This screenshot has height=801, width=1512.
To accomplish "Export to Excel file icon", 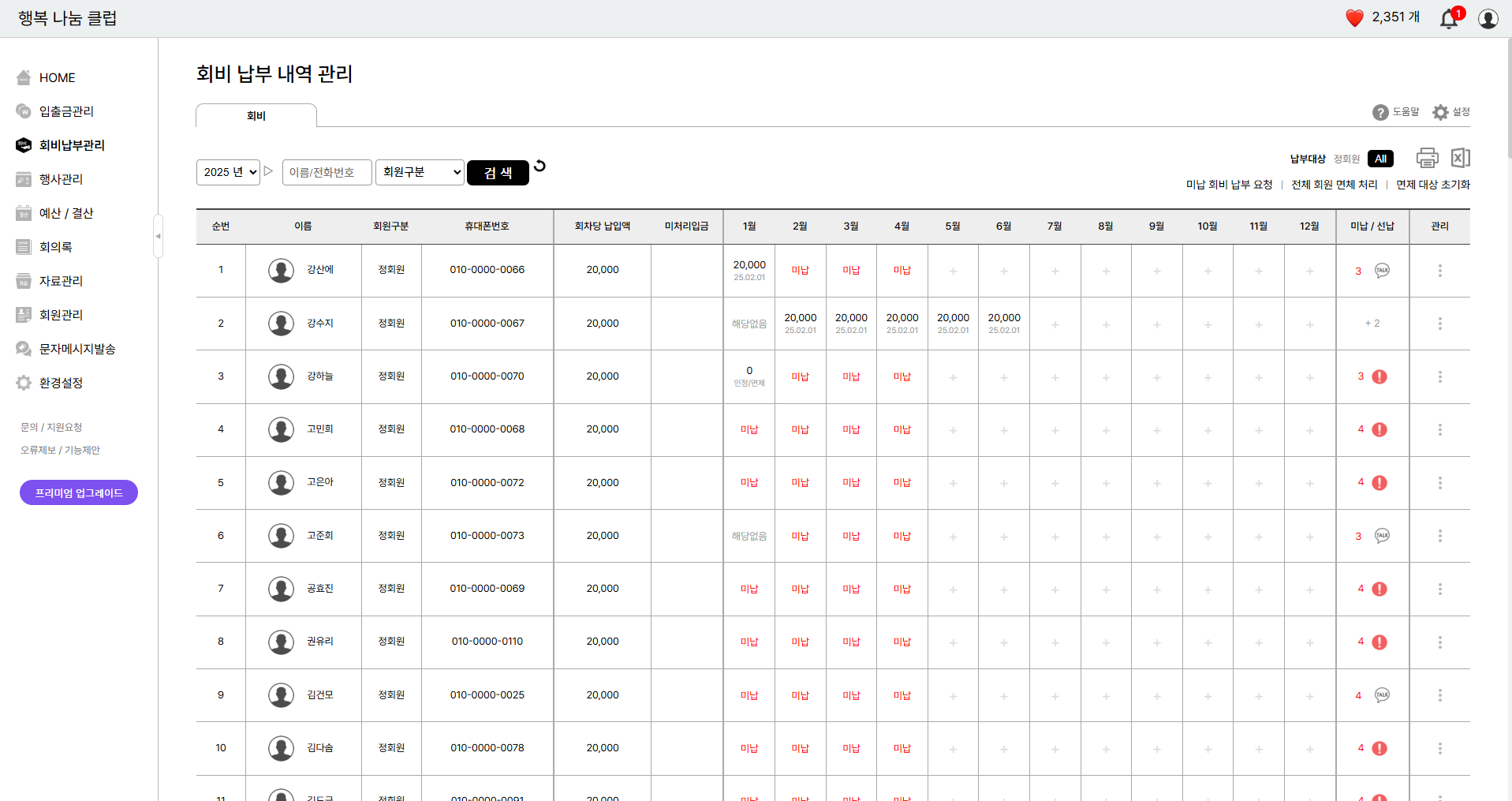I will point(1460,158).
